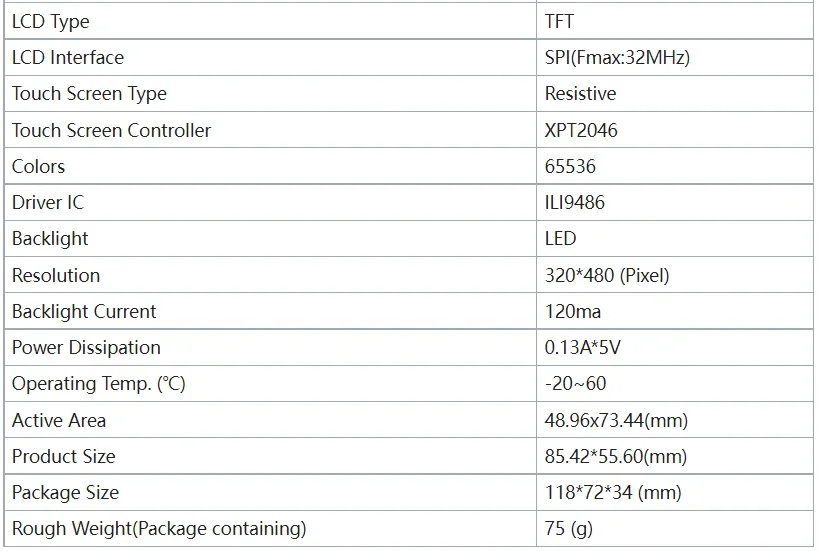Select the 320*480 (Pixel) resolution value

coord(607,275)
